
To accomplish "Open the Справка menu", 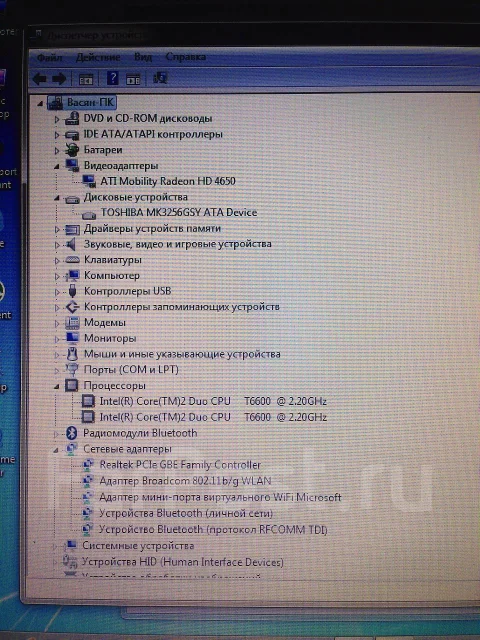I will (186, 57).
